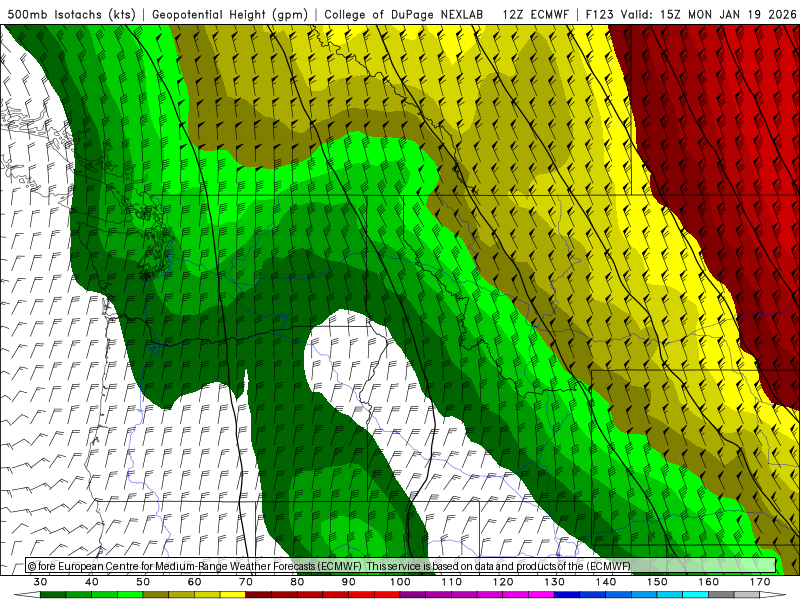Click the bright red swatch just before 100
Viewport: 800px width, 600px height.
point(387,595)
